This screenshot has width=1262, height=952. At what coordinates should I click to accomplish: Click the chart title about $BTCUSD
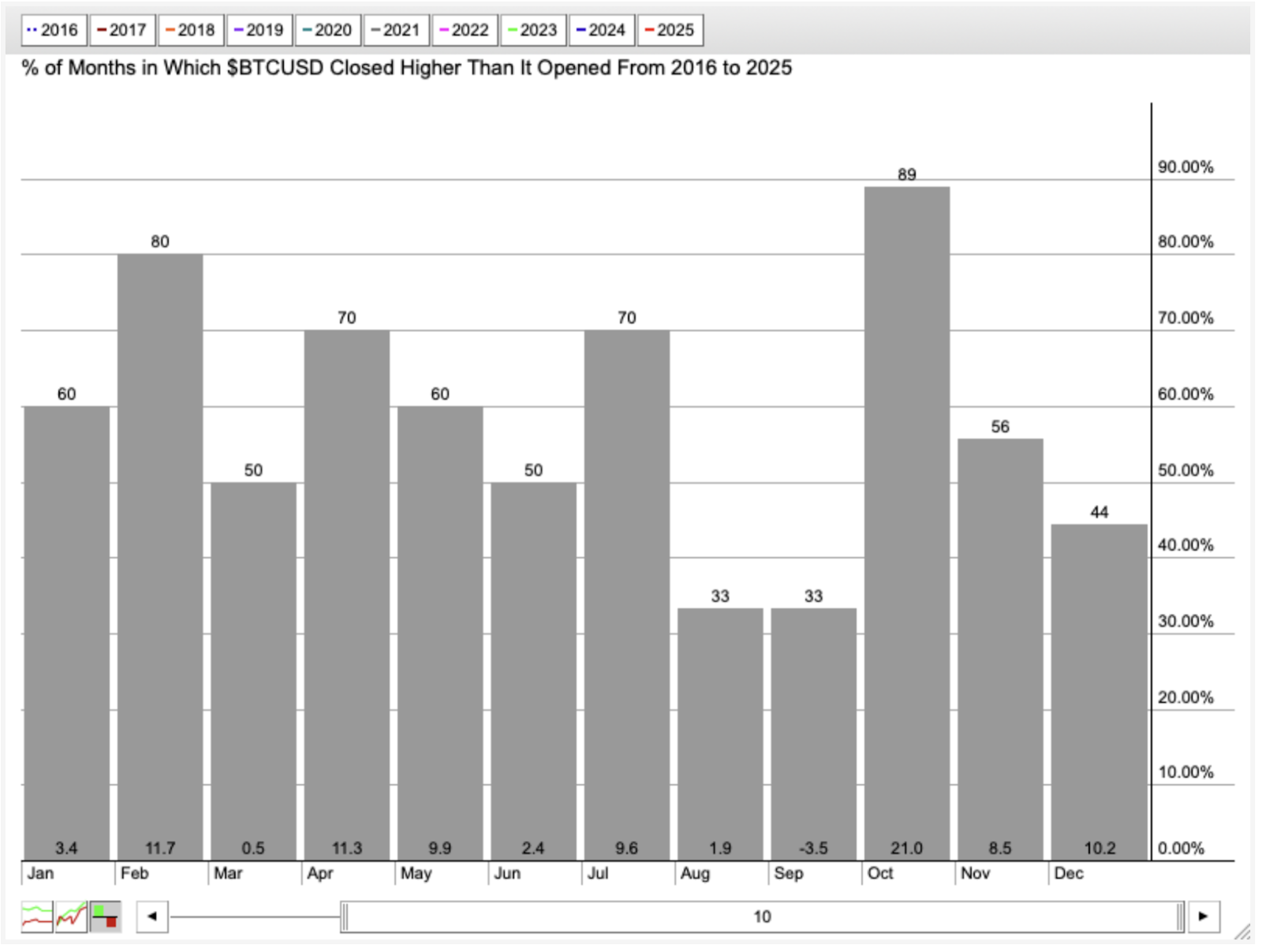pyautogui.click(x=407, y=68)
